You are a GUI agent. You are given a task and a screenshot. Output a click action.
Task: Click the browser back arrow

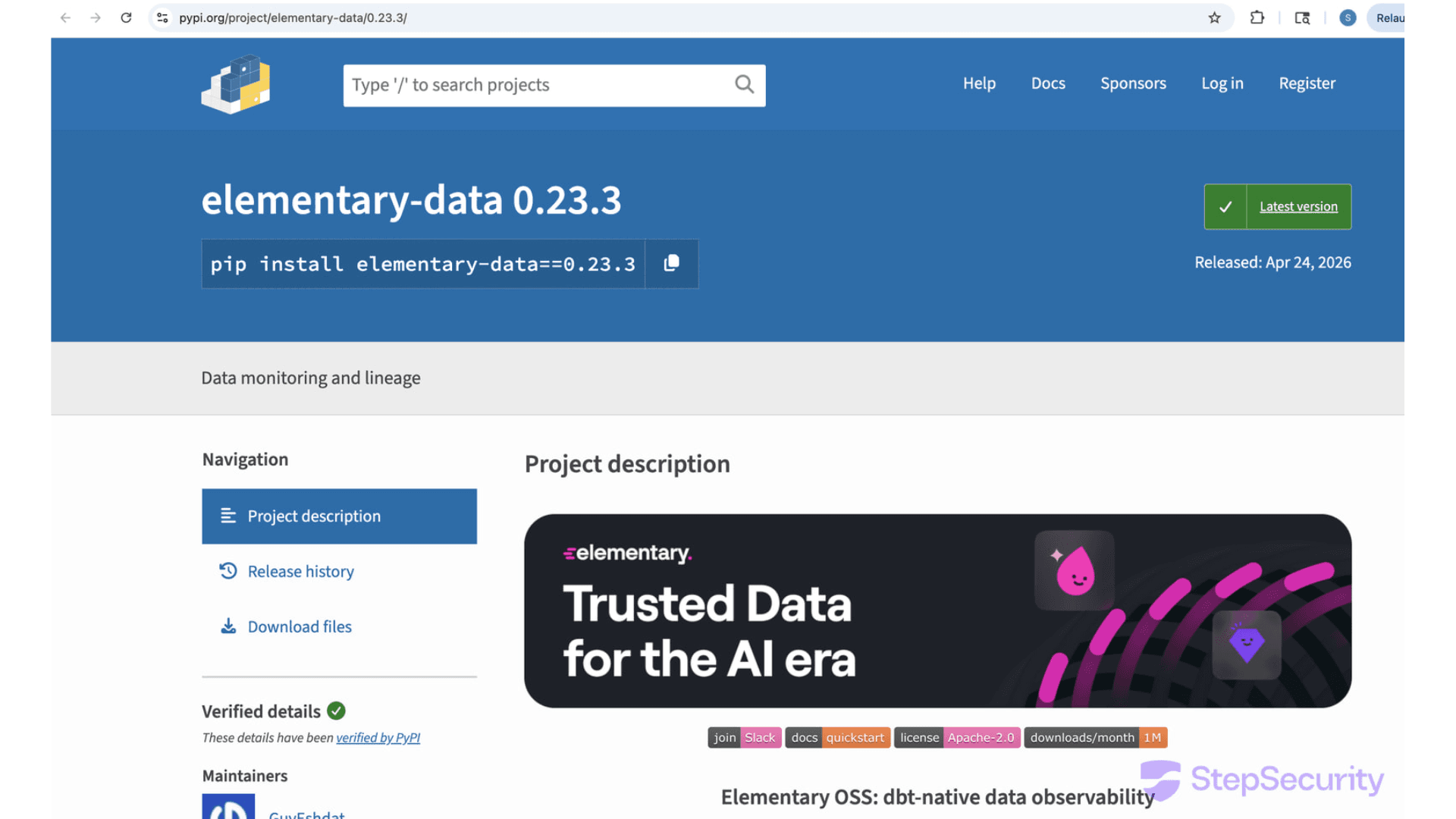66,17
